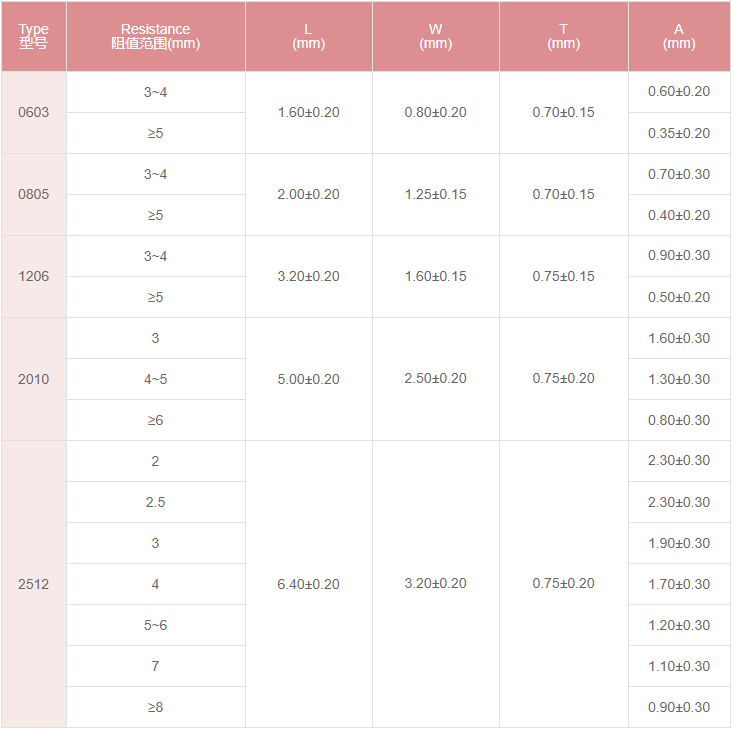Click the 6.40±0.20 length cell
This screenshot has height=730, width=733.
pyautogui.click(x=308, y=584)
